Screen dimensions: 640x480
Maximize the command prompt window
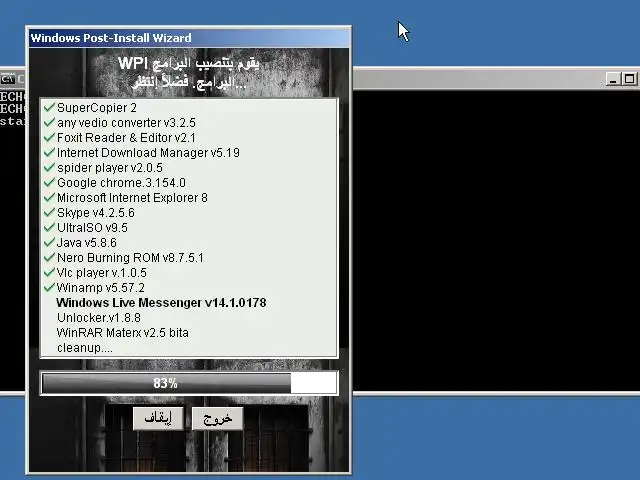(629, 79)
